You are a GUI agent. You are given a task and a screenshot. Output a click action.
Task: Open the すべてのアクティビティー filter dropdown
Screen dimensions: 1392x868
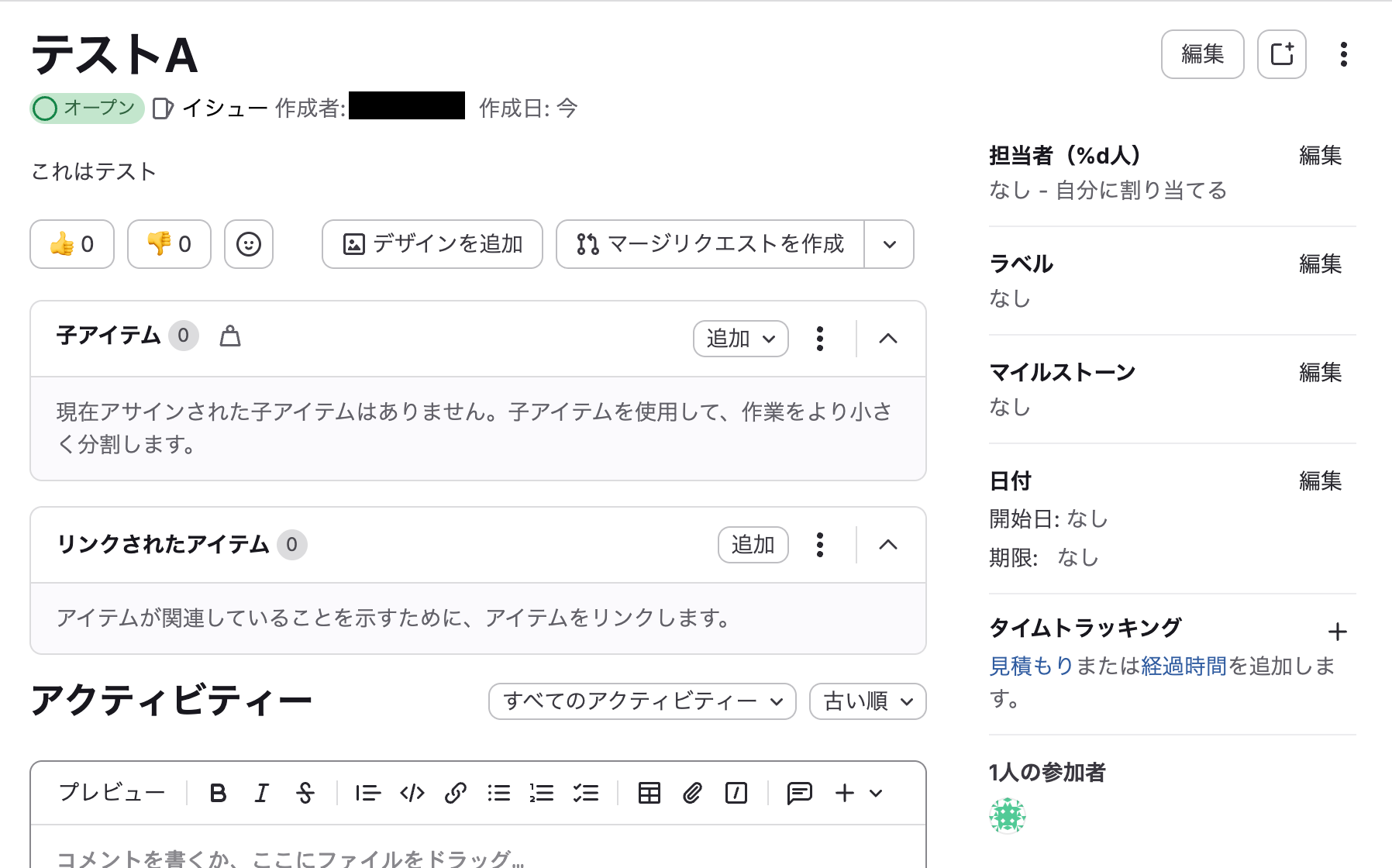pos(643,701)
